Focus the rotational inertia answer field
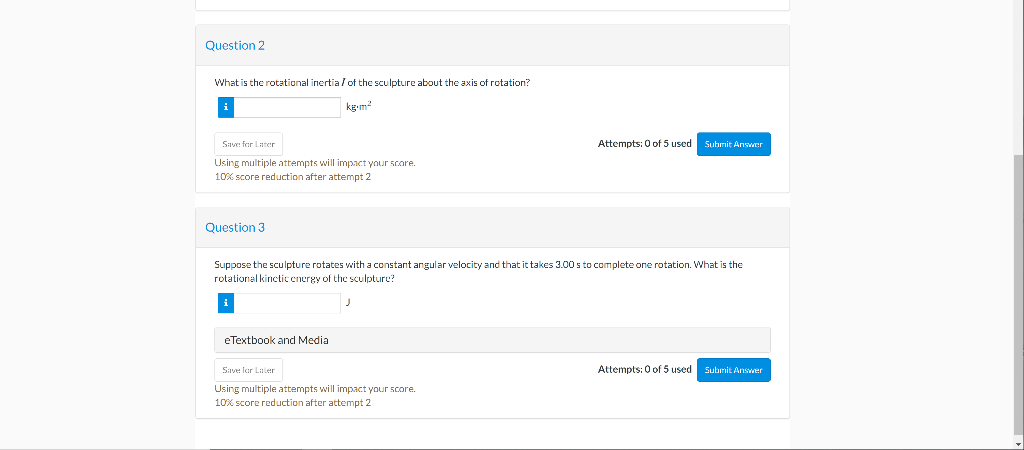Image resolution: width=1024 pixels, height=450 pixels. pyautogui.click(x=287, y=108)
